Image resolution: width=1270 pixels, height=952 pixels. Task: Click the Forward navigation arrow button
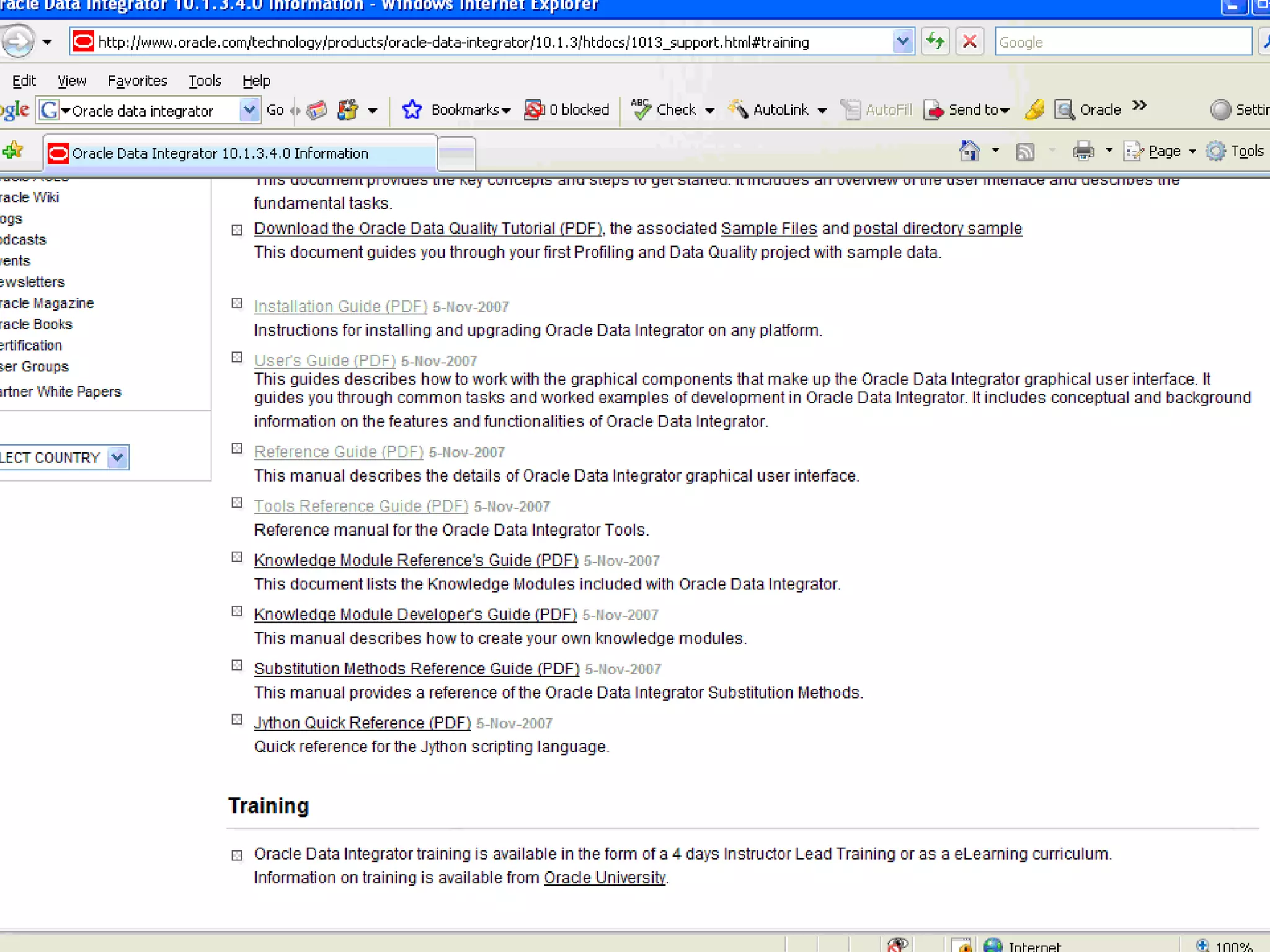tap(18, 42)
